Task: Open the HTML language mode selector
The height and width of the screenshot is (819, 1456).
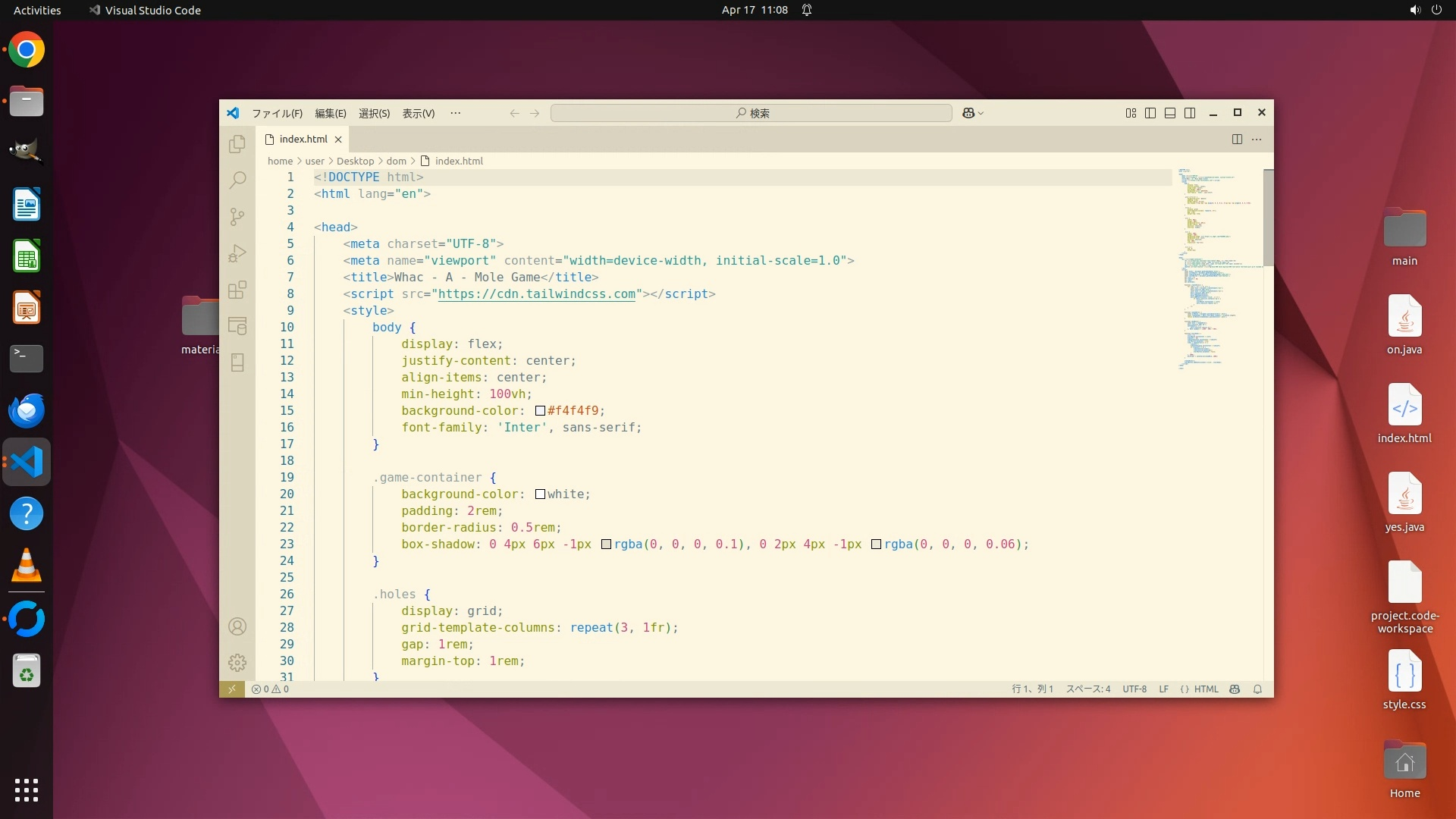Action: pyautogui.click(x=1206, y=689)
